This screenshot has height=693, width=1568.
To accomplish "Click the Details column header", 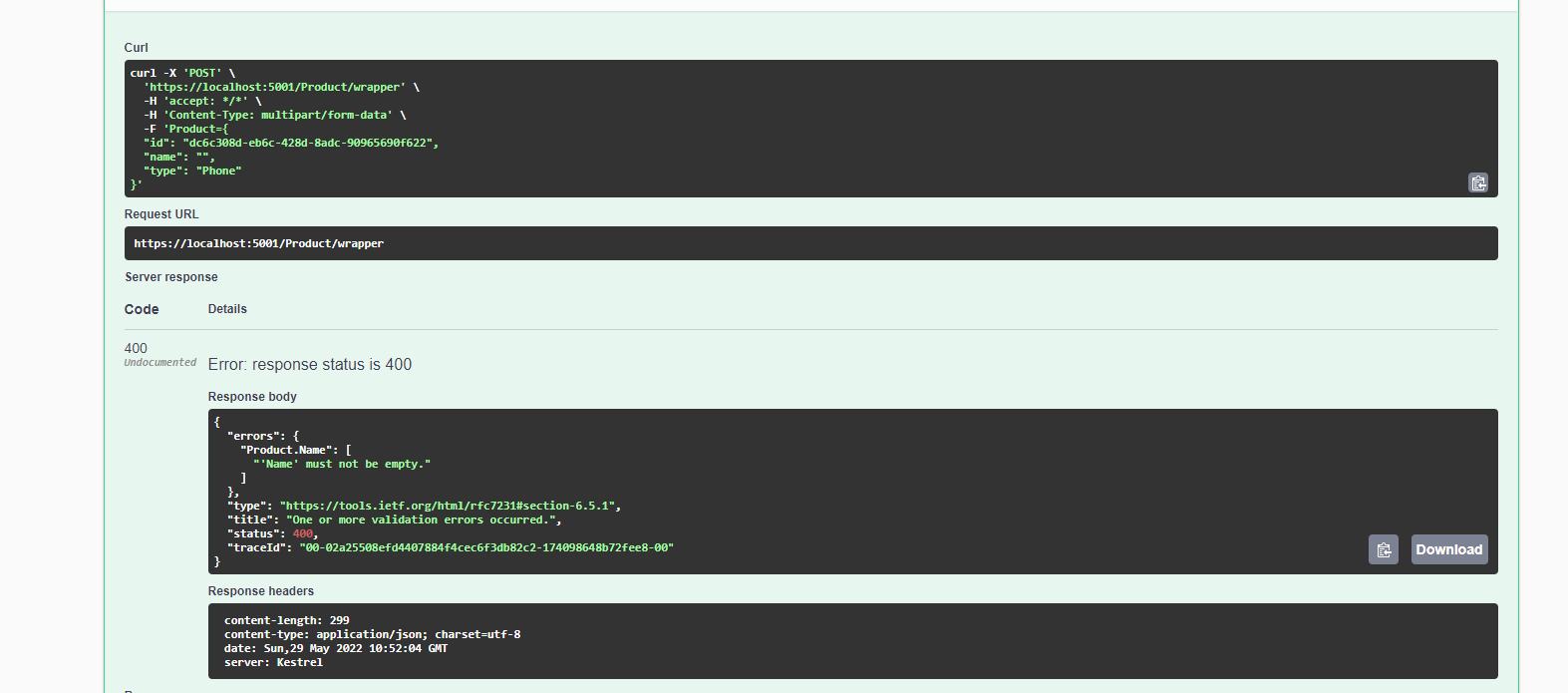I will click(227, 309).
